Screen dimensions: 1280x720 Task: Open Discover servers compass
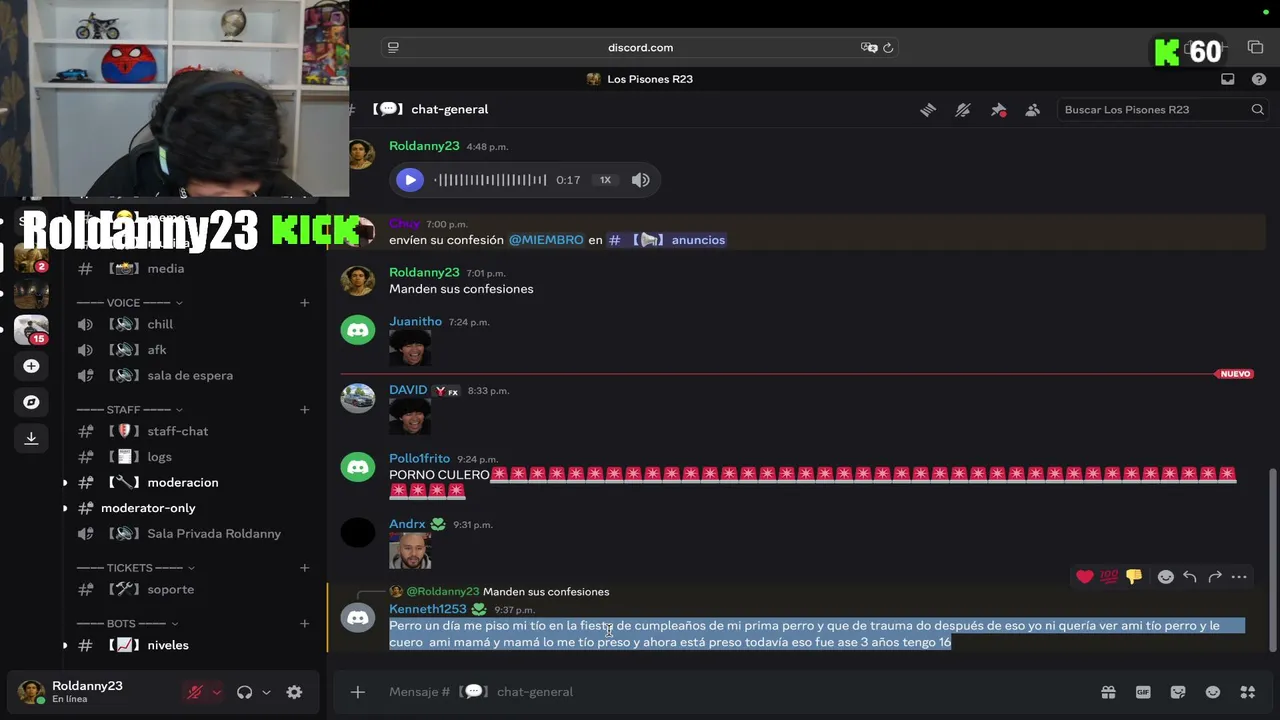(31, 402)
